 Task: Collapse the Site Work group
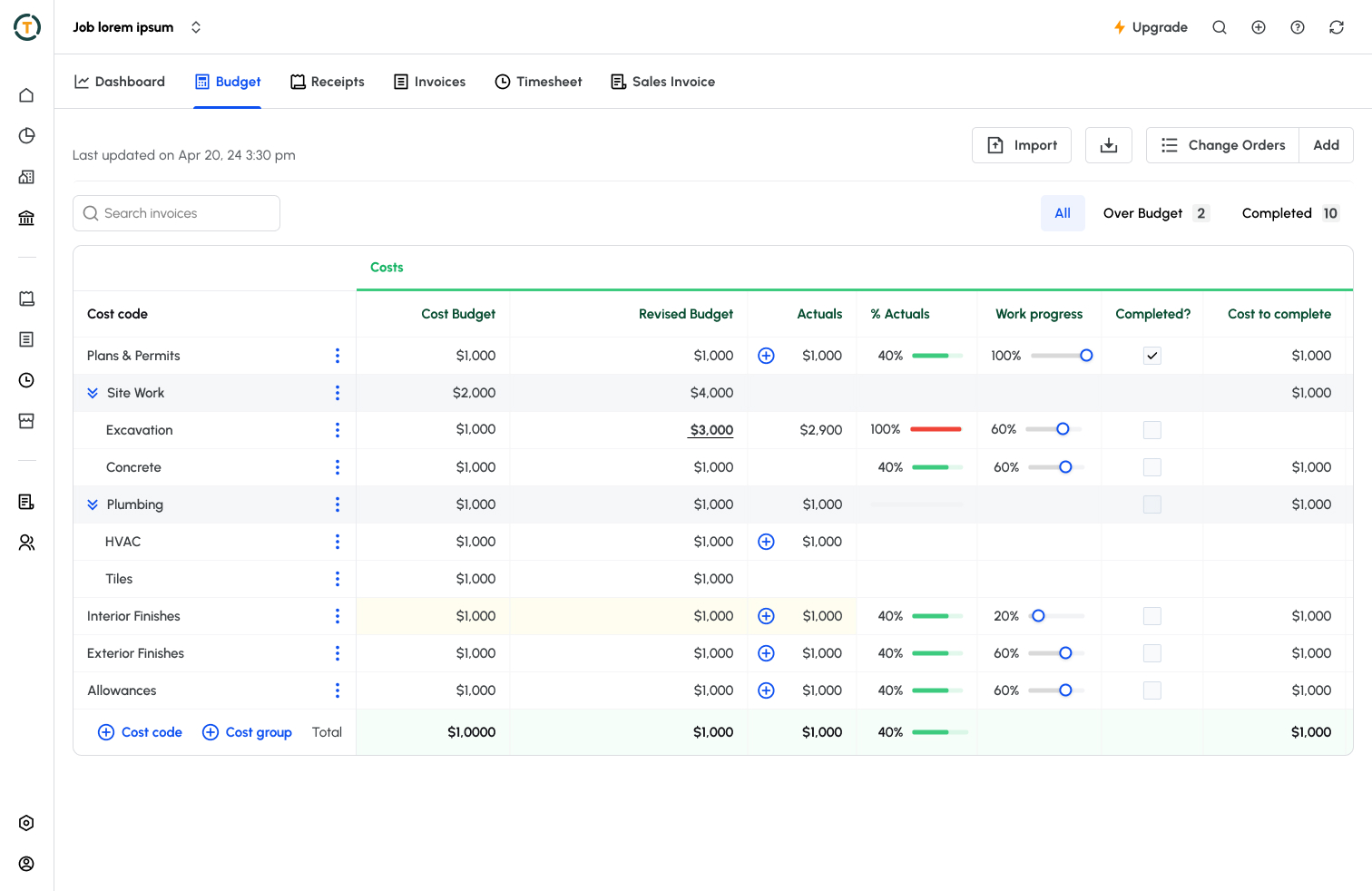click(93, 393)
